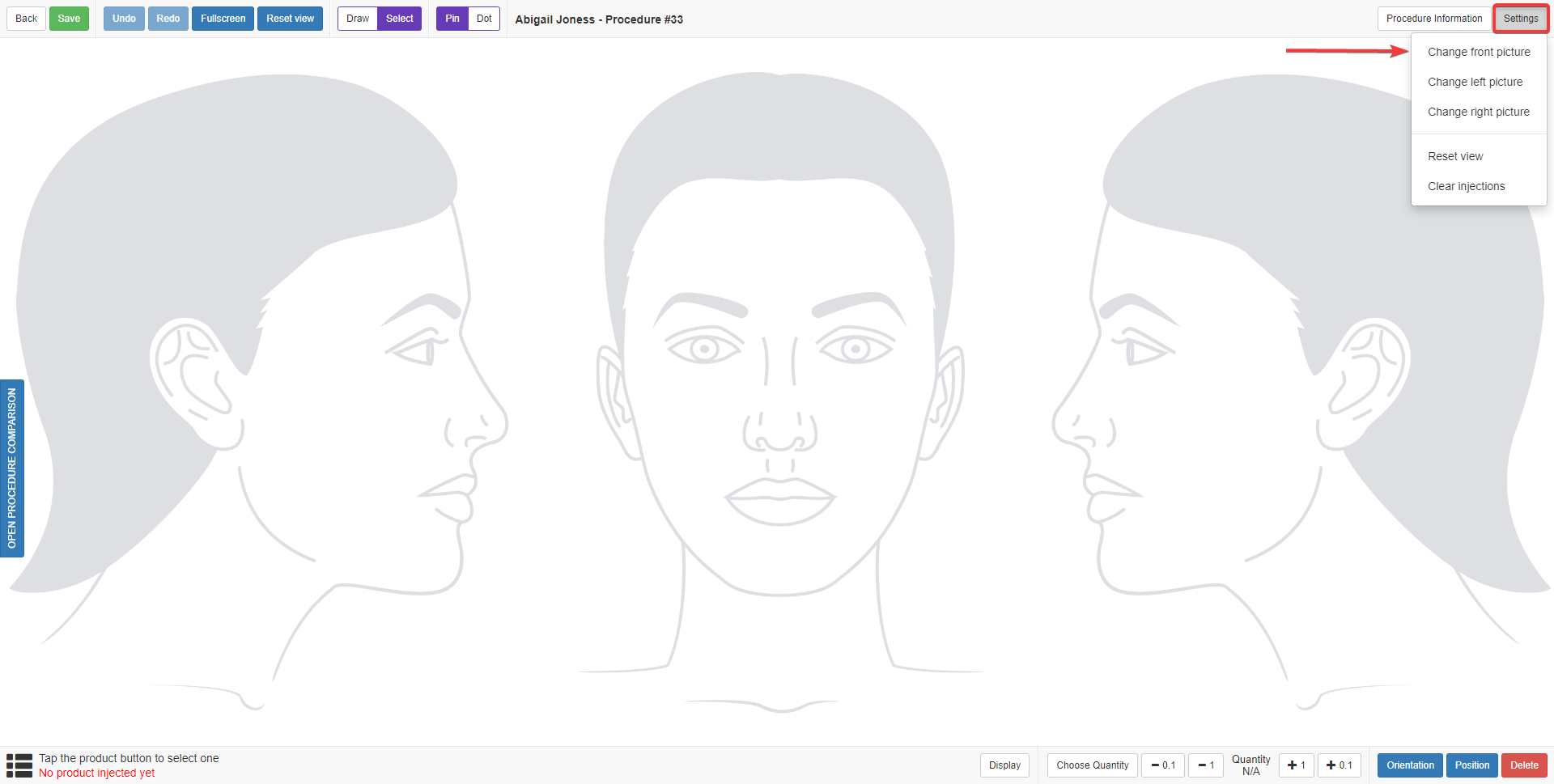Open Procedure Information

1433,19
